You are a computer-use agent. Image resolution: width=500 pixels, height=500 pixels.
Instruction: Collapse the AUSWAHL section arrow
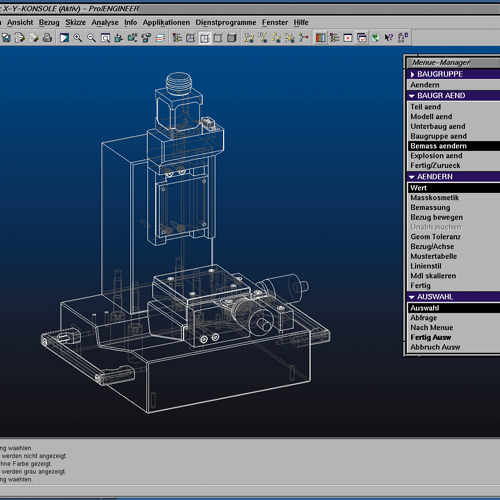click(412, 297)
